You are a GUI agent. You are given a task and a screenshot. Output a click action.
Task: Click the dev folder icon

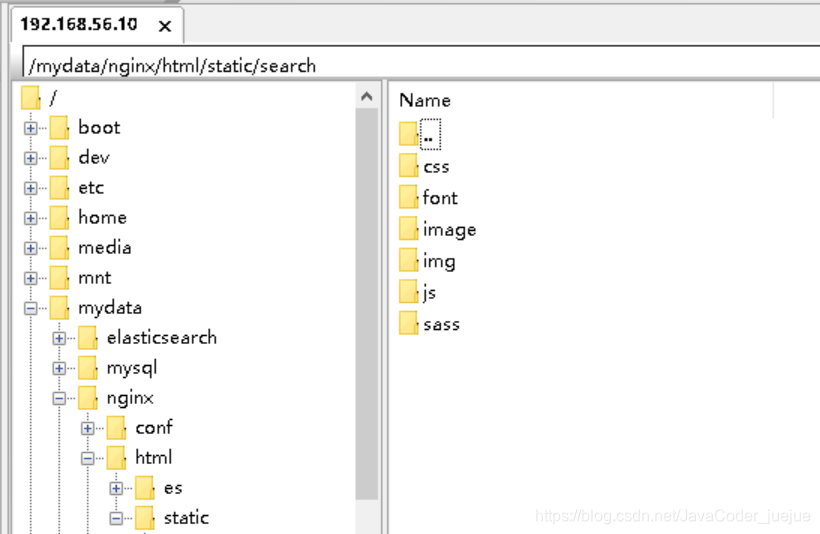59,158
